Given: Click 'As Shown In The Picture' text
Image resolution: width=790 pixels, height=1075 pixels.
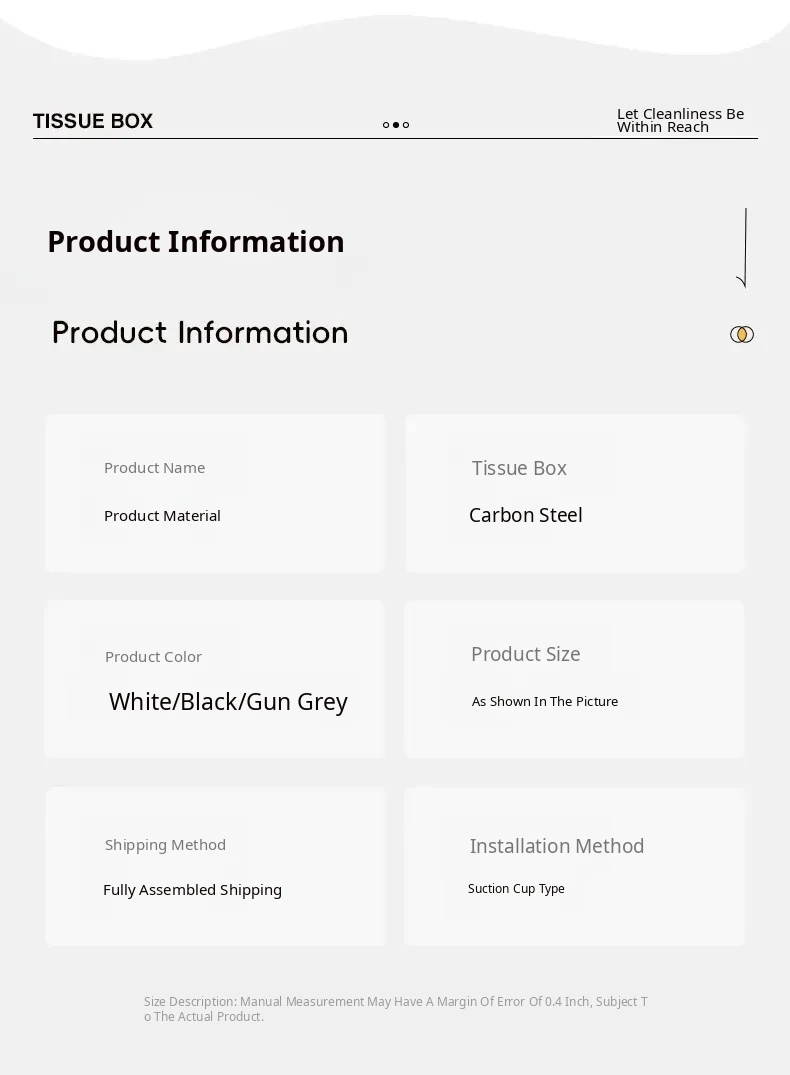Looking at the screenshot, I should [x=545, y=702].
